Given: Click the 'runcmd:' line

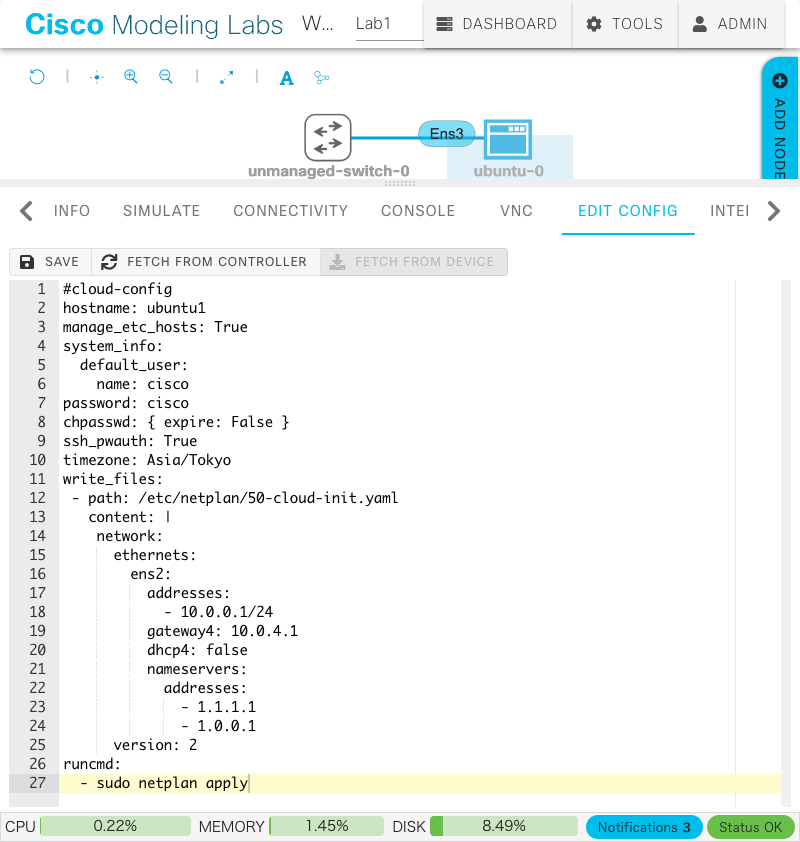Looking at the screenshot, I should [92, 764].
